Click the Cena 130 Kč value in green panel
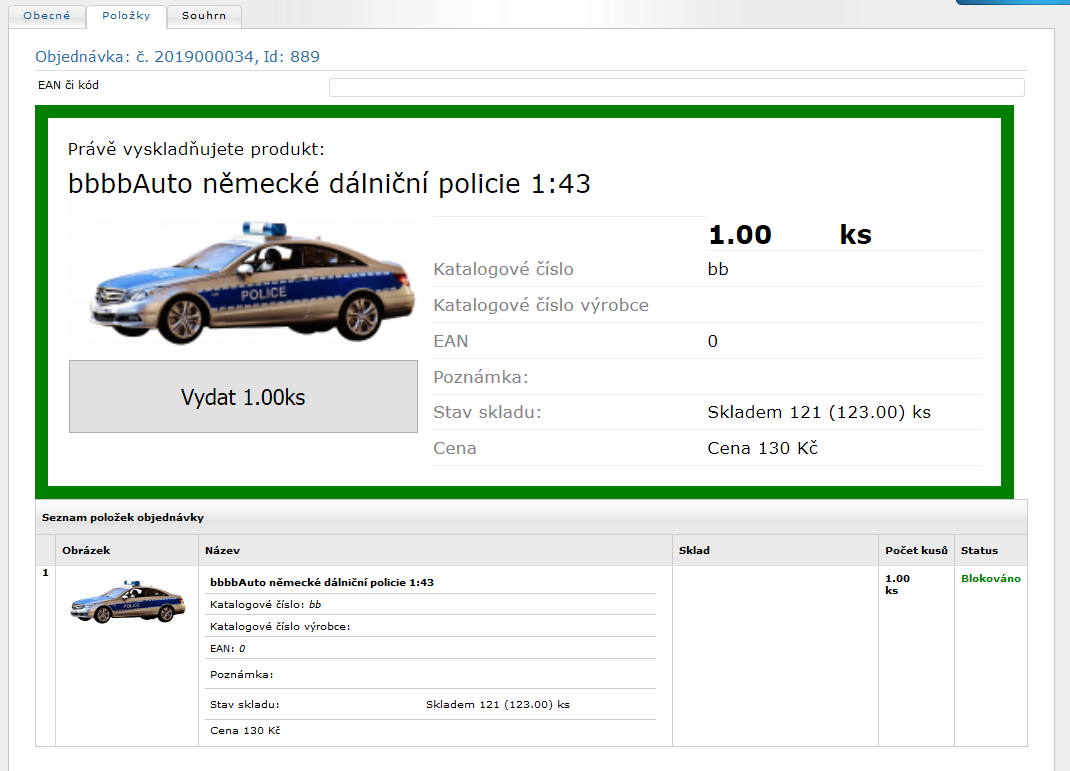 coord(762,448)
